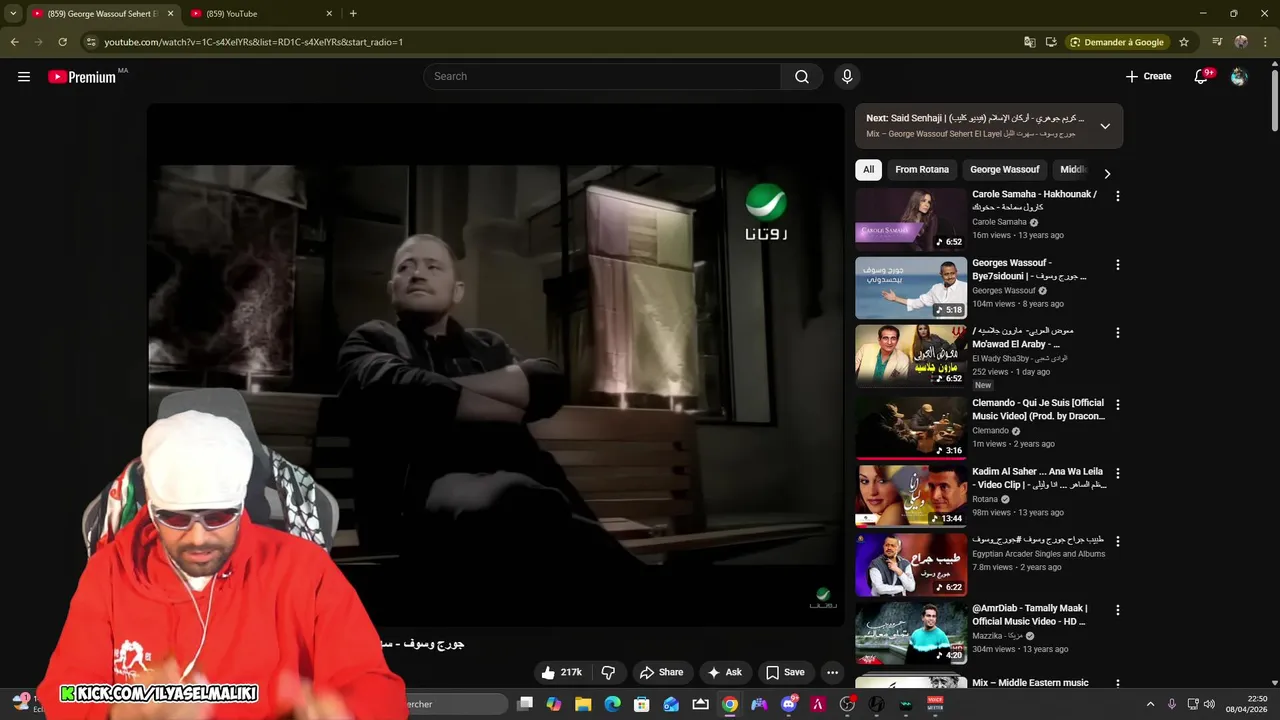
Task: Open Kadim Al Saher Ana Wa Leila thumbnail
Action: point(911,495)
